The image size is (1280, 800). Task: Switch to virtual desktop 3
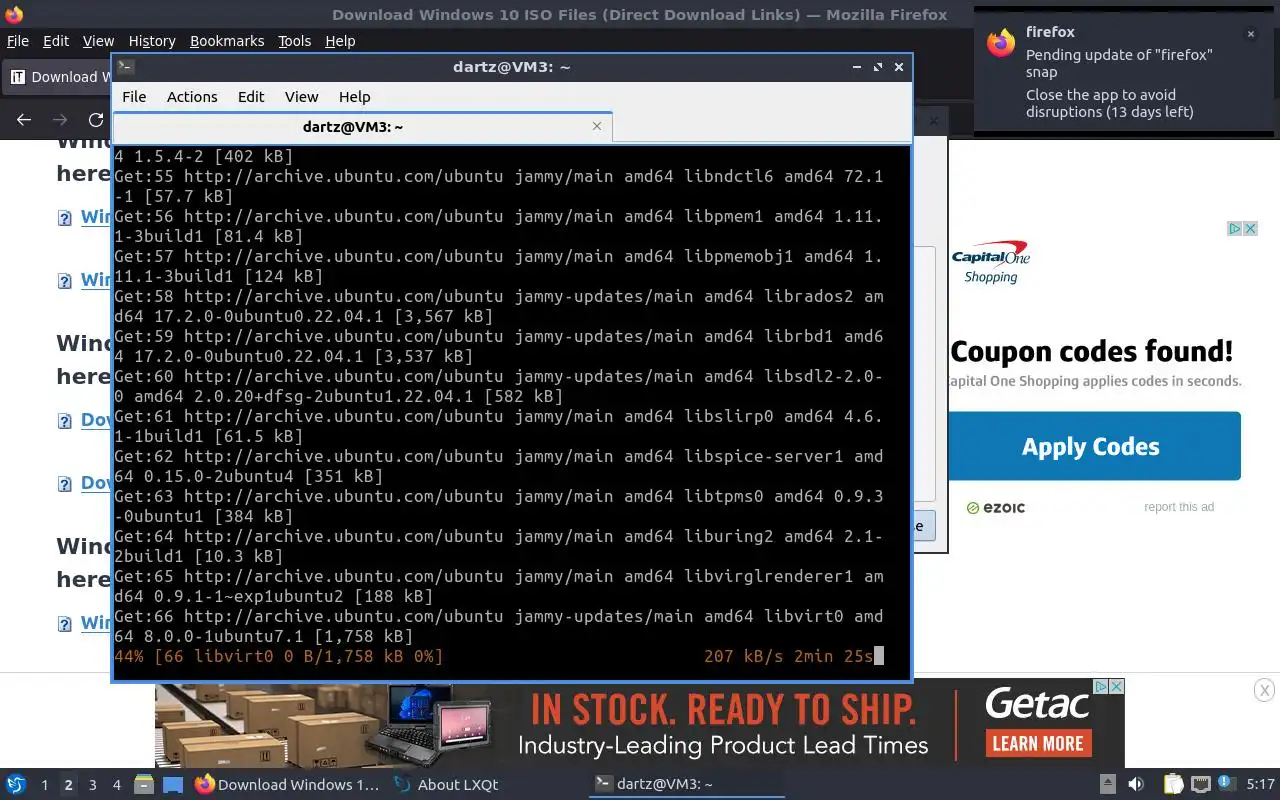coord(92,785)
